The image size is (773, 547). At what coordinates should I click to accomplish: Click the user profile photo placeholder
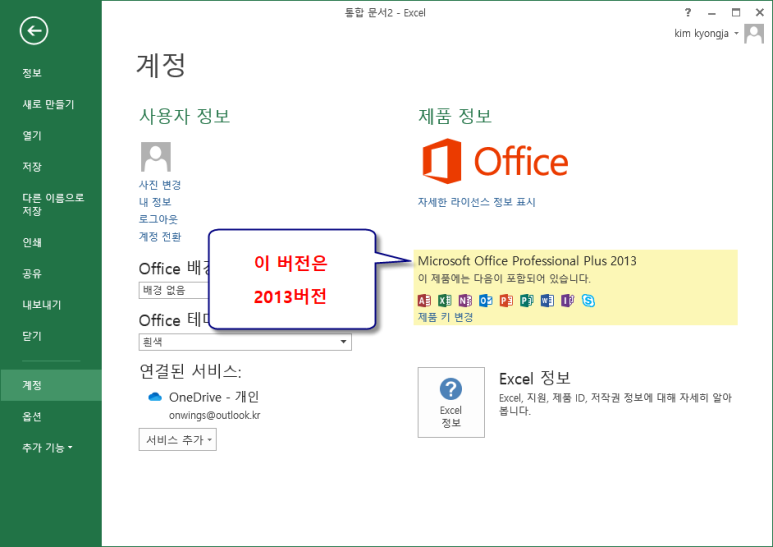[x=156, y=157]
